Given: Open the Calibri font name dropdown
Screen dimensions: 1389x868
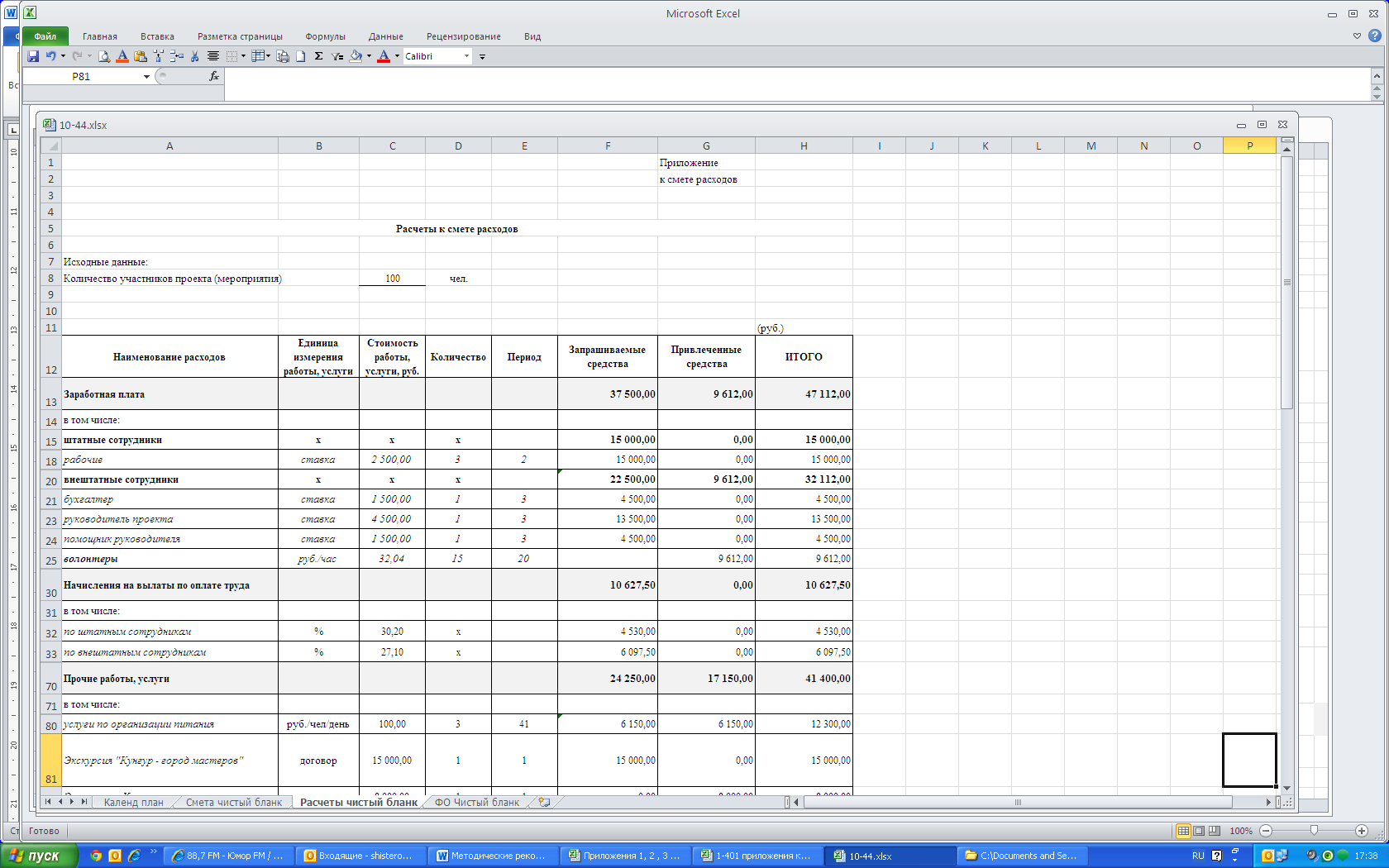Looking at the screenshot, I should pos(466,56).
